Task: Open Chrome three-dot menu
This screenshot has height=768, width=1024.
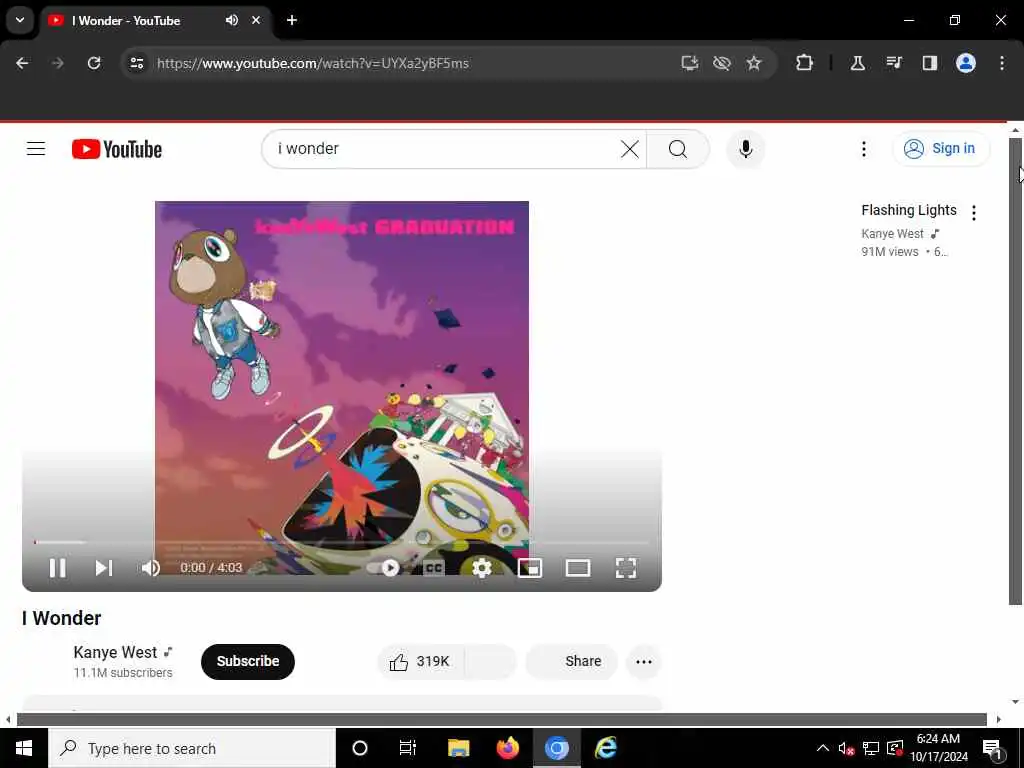Action: [x=1001, y=63]
